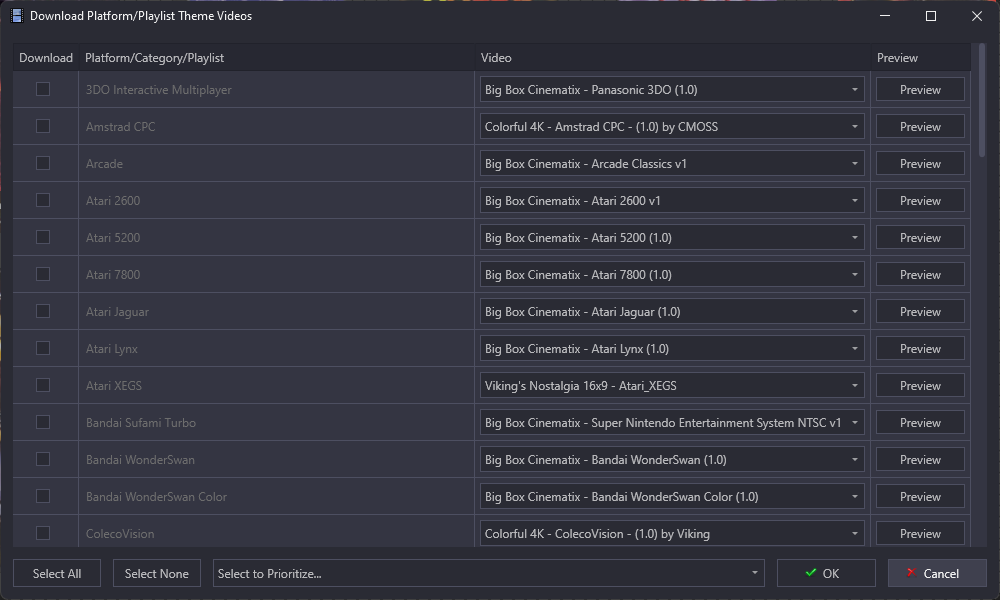Click the Preview column header

921,57
